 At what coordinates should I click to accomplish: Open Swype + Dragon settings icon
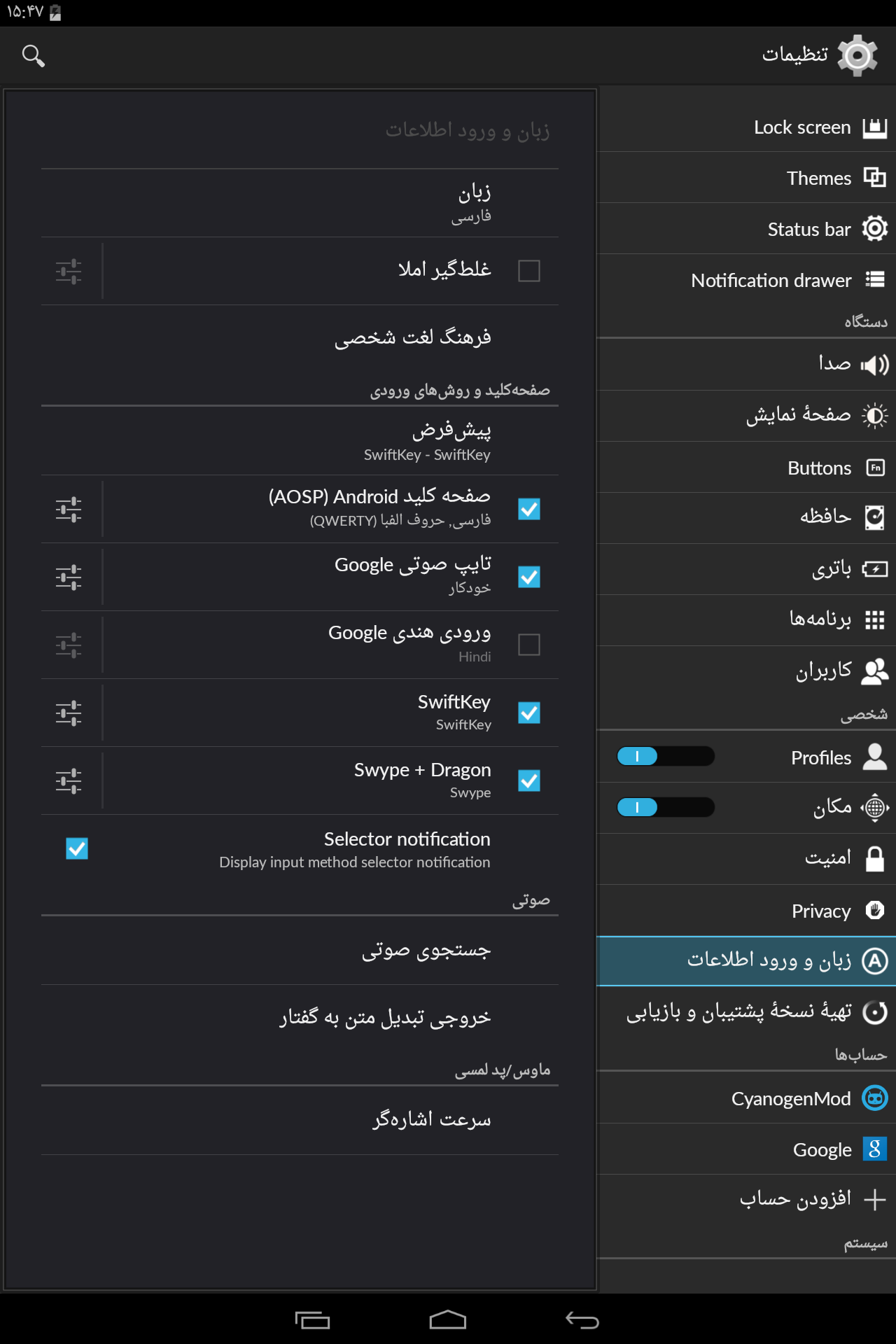point(69,780)
